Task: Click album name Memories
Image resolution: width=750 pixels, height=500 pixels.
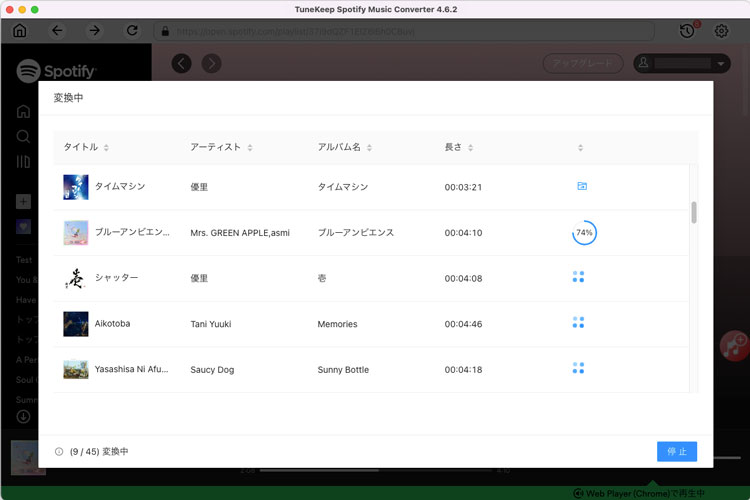Action: (x=337, y=324)
